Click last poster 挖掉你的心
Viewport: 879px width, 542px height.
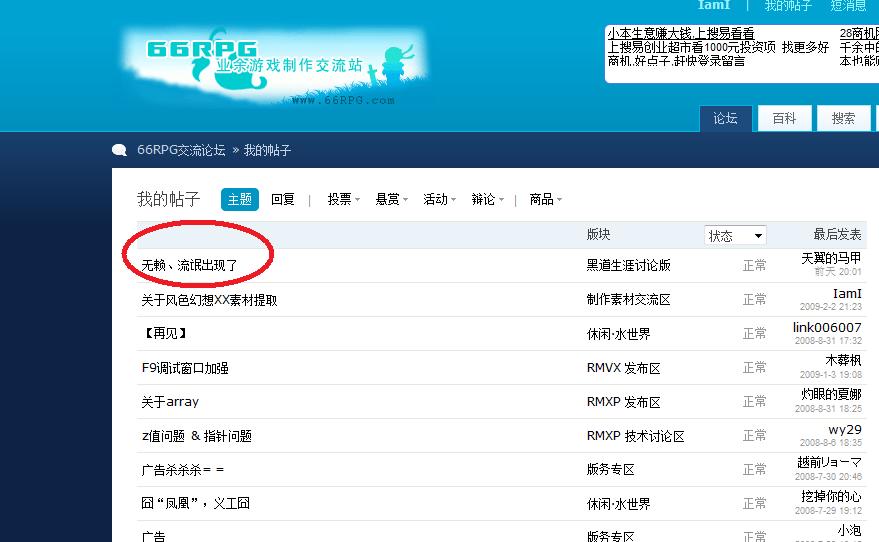tap(831, 496)
